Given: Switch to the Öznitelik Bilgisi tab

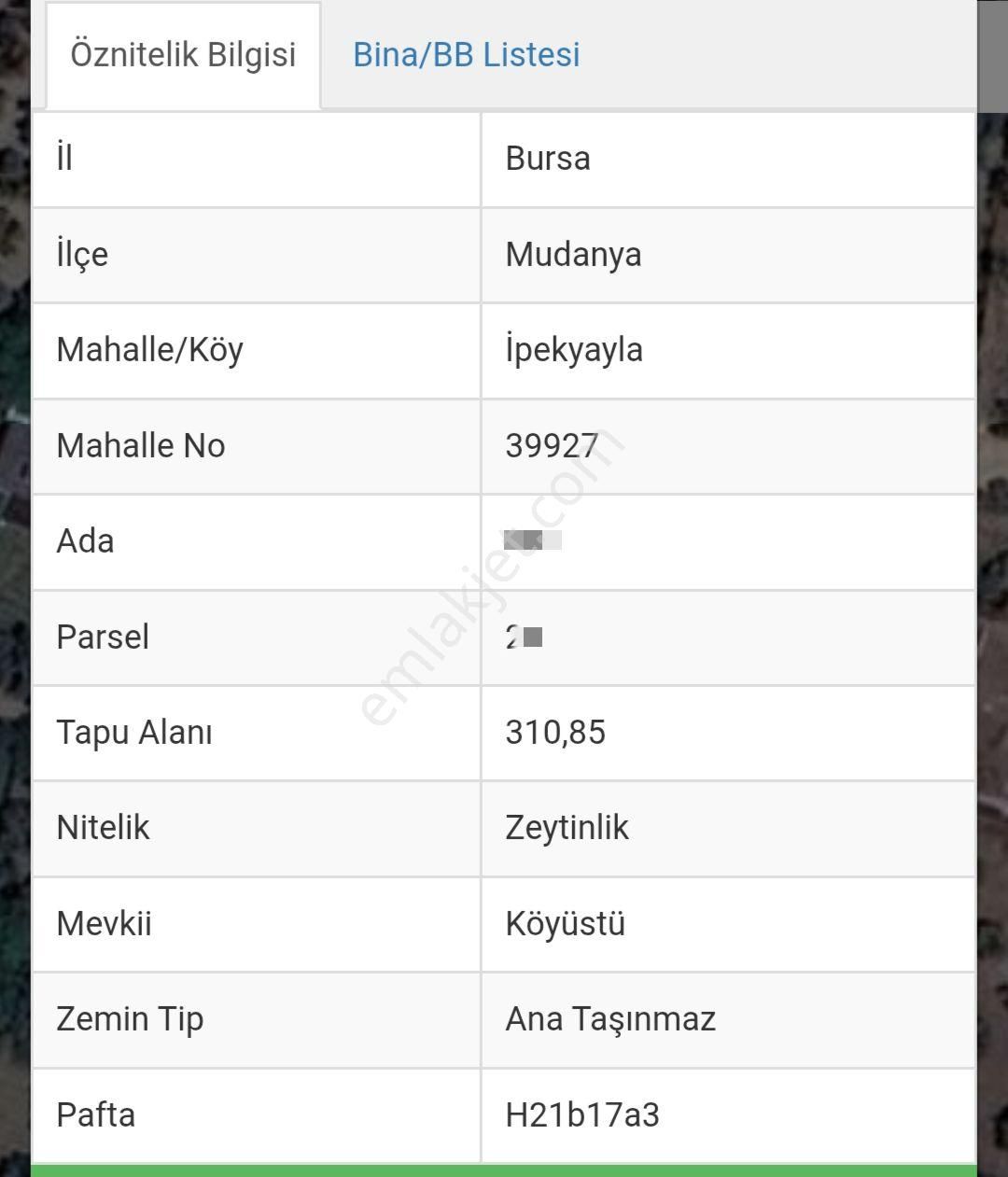Looking at the screenshot, I should tap(183, 55).
